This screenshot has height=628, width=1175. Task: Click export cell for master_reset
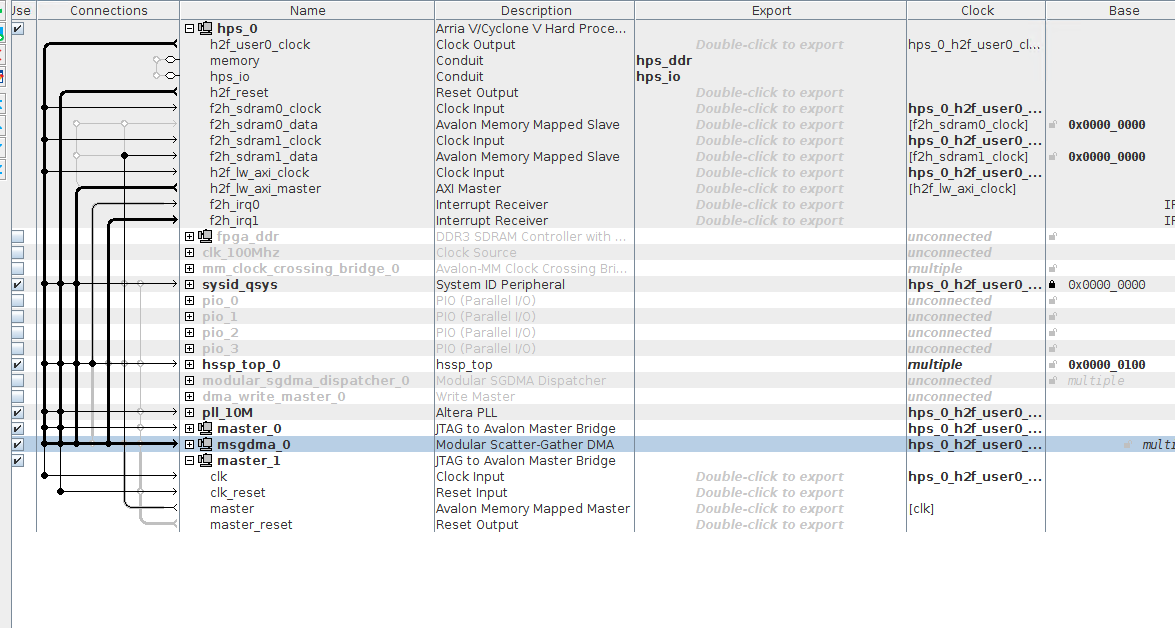tap(769, 525)
